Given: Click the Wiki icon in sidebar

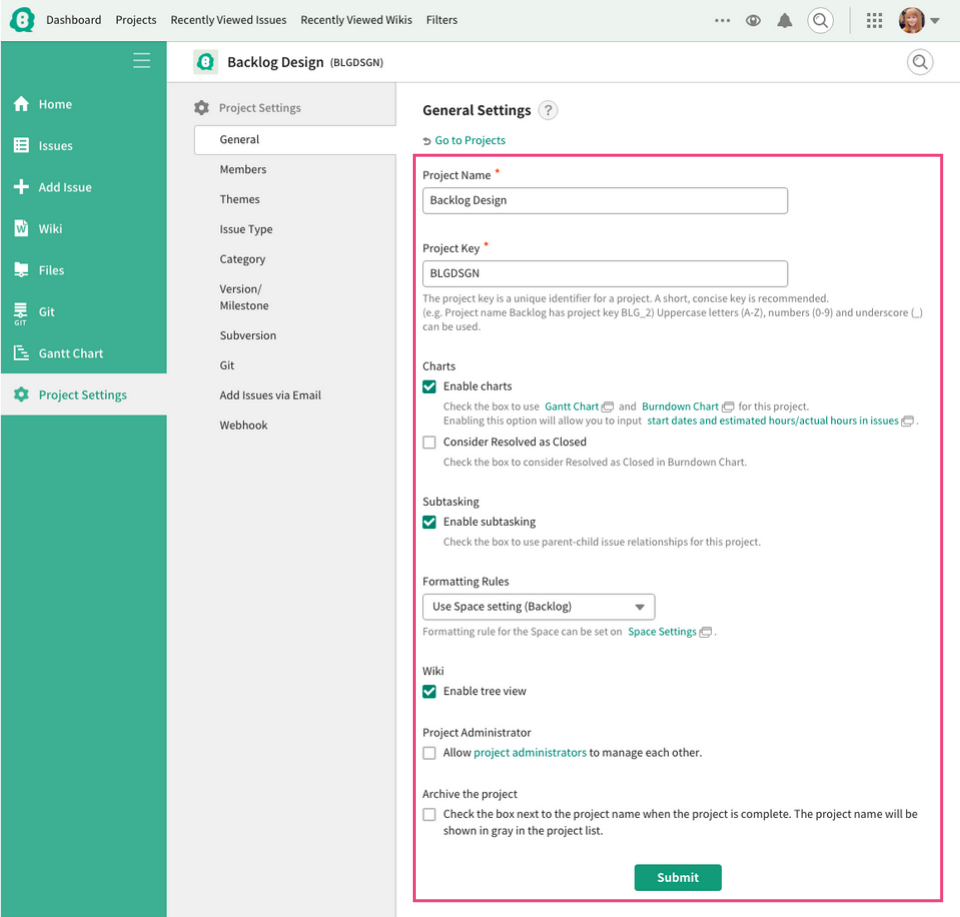Looking at the screenshot, I should (21, 228).
